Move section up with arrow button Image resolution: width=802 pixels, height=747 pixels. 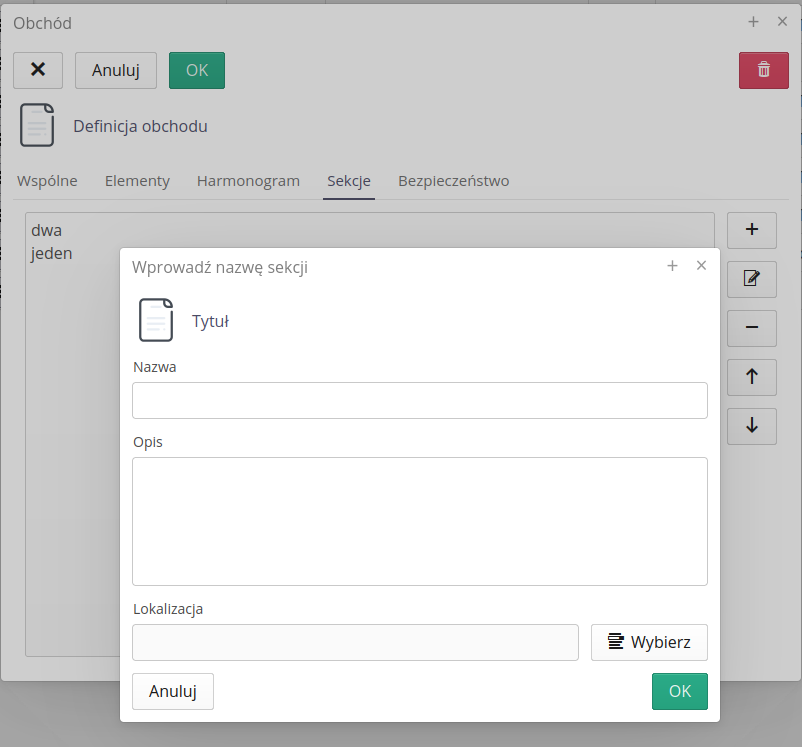click(x=752, y=377)
